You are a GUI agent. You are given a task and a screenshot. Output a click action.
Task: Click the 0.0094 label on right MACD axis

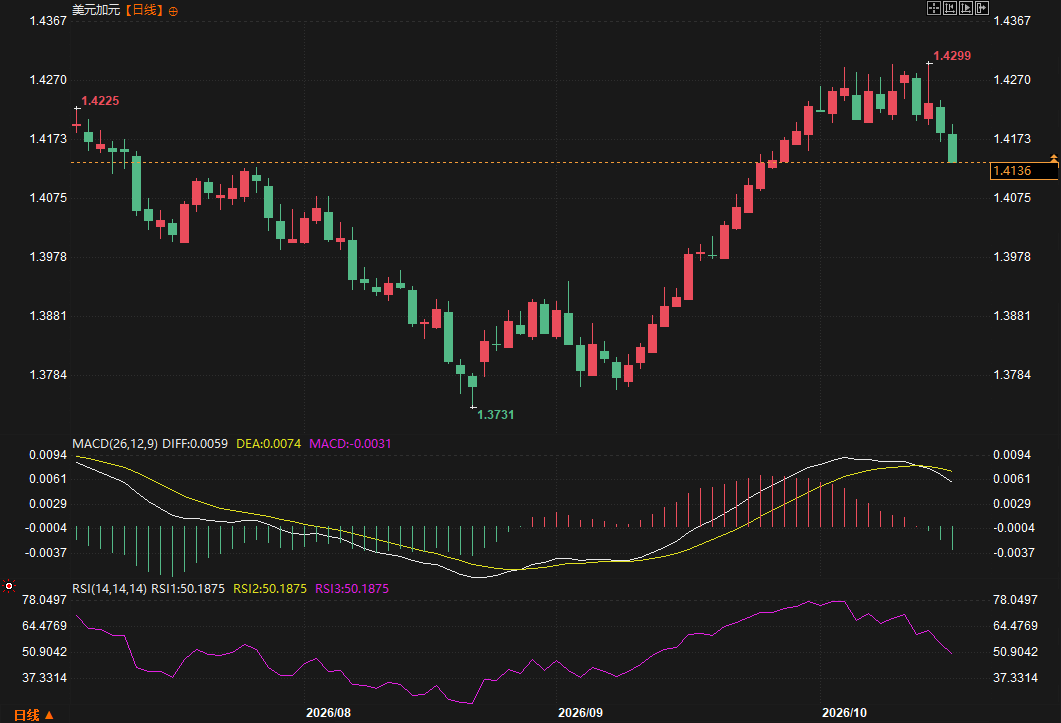(1012, 454)
